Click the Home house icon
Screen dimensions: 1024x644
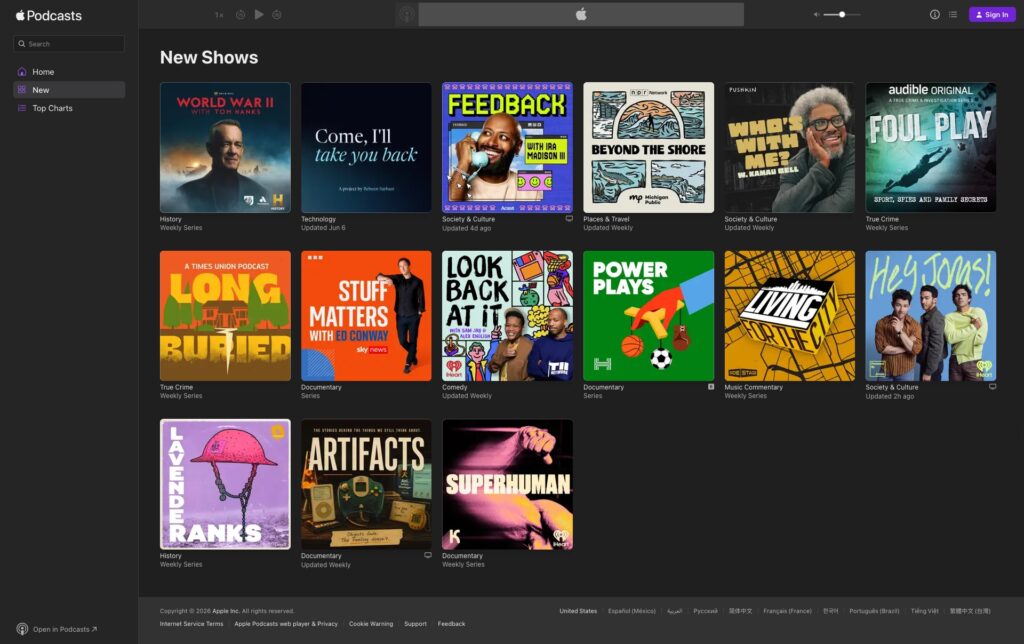click(x=22, y=72)
